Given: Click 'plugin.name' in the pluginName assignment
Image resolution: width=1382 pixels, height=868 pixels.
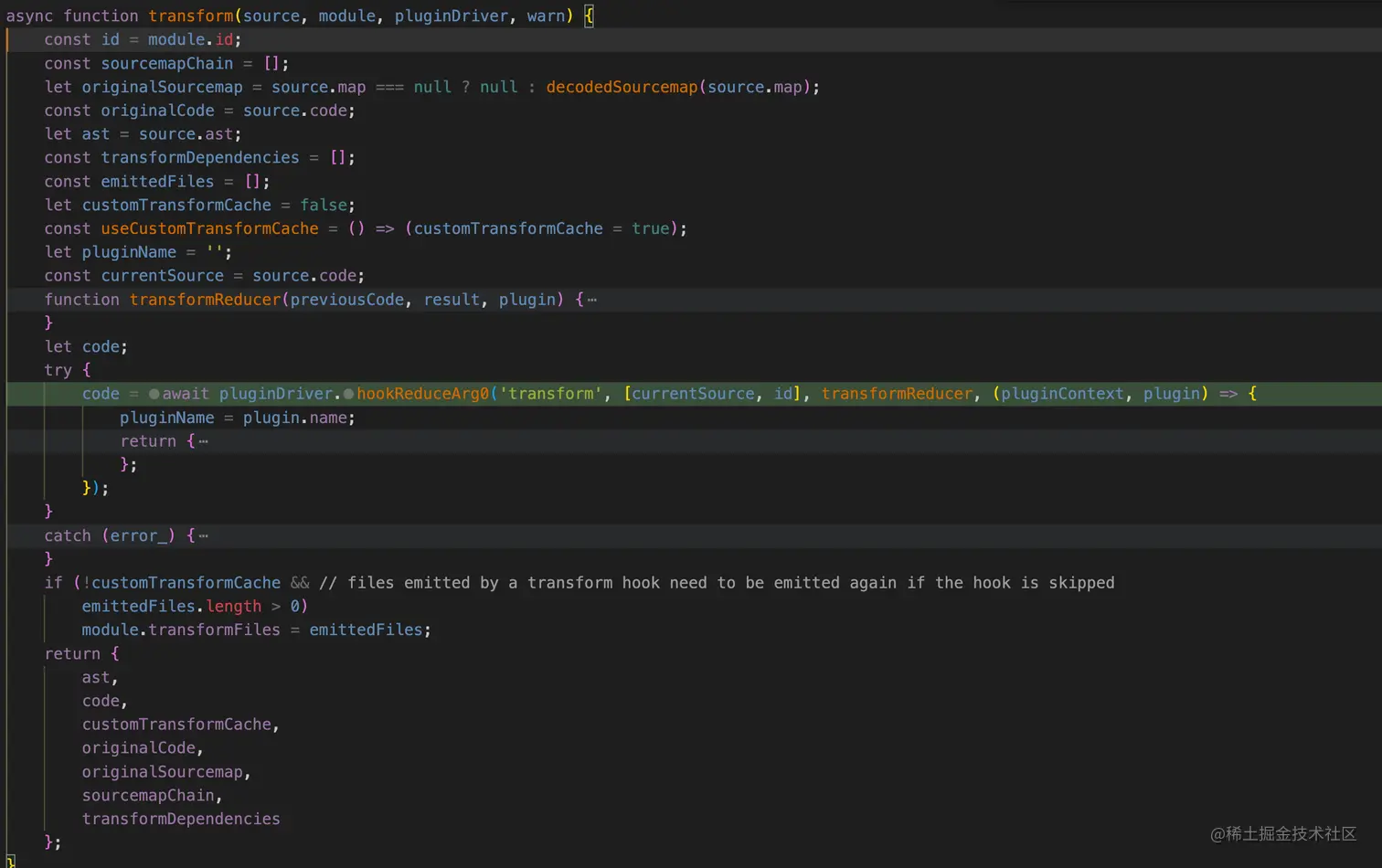Looking at the screenshot, I should (x=295, y=418).
